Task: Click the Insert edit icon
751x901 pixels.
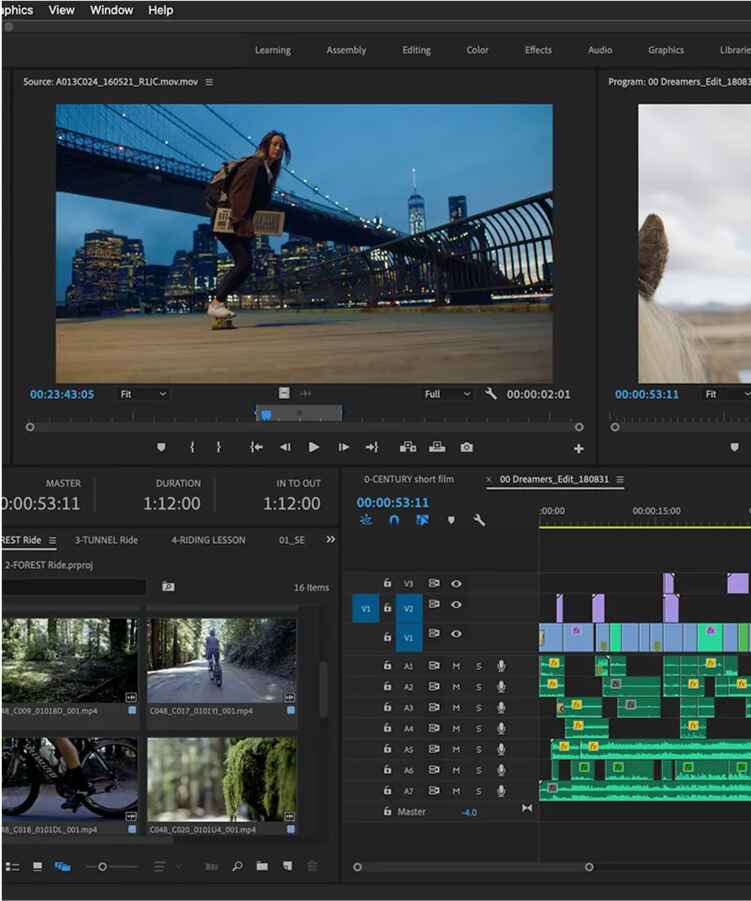Action: pyautogui.click(x=407, y=447)
